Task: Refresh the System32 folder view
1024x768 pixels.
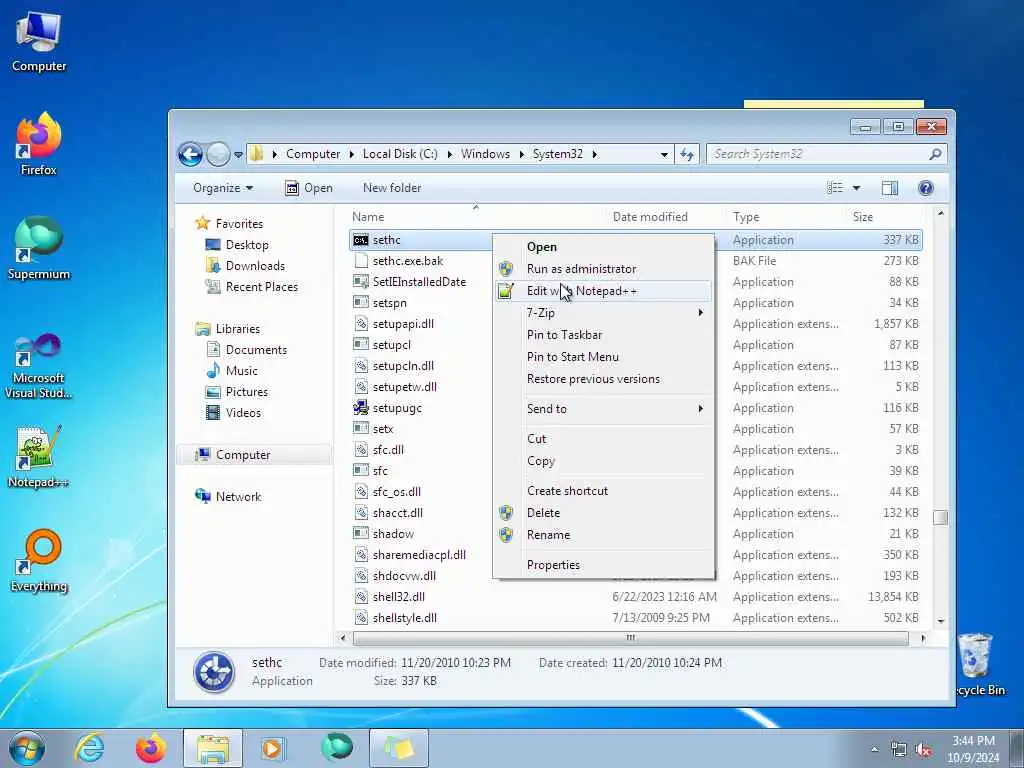Action: point(686,154)
